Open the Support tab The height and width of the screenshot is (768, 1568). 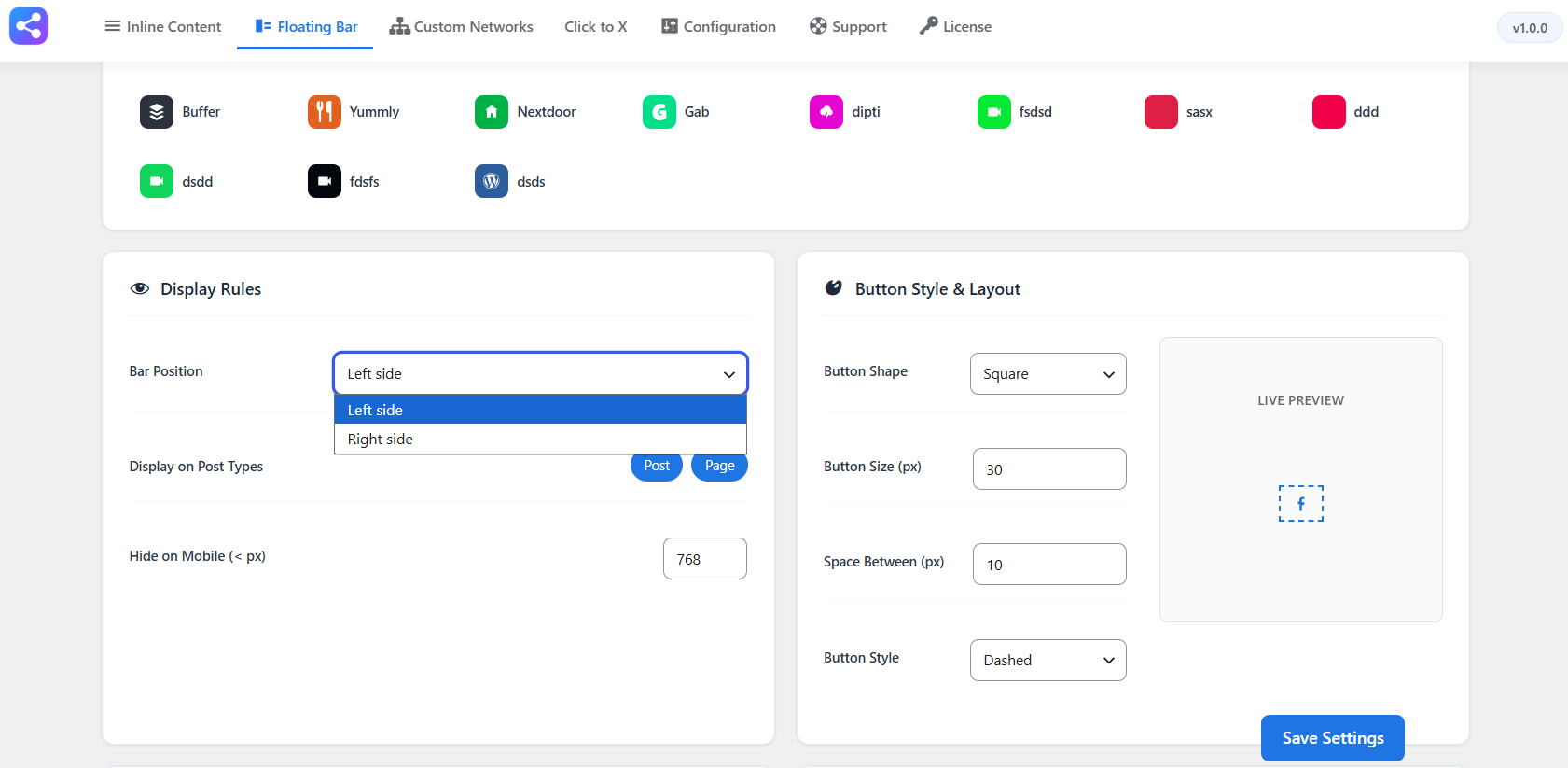point(848,26)
